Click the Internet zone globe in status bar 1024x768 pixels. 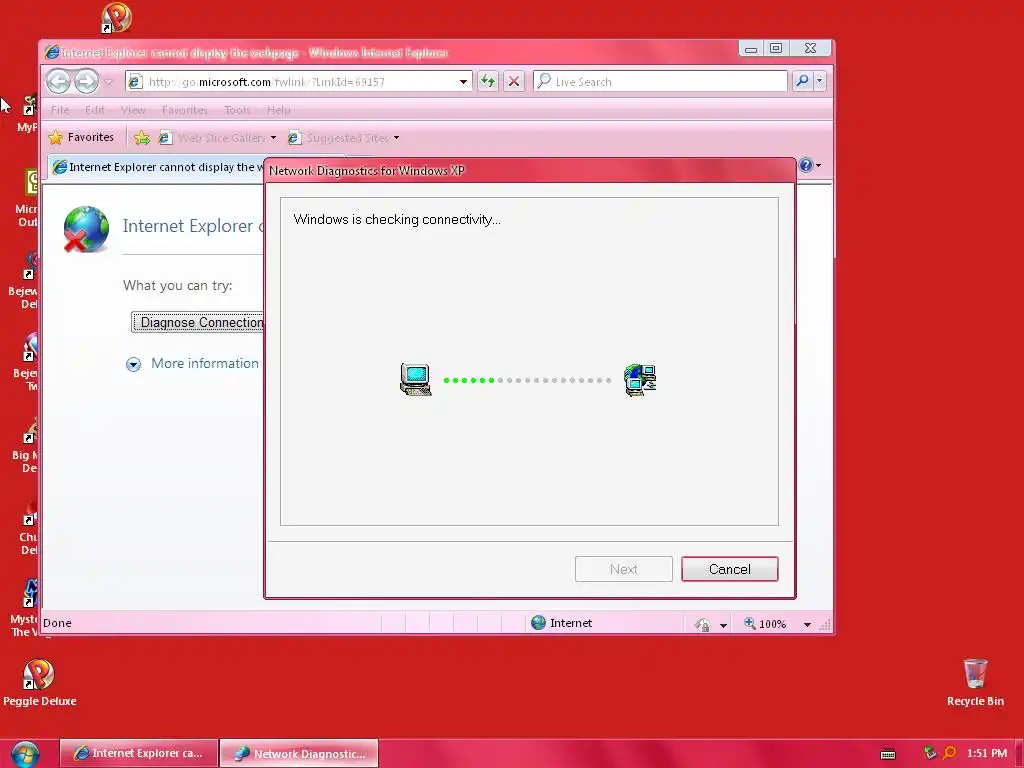[x=538, y=622]
